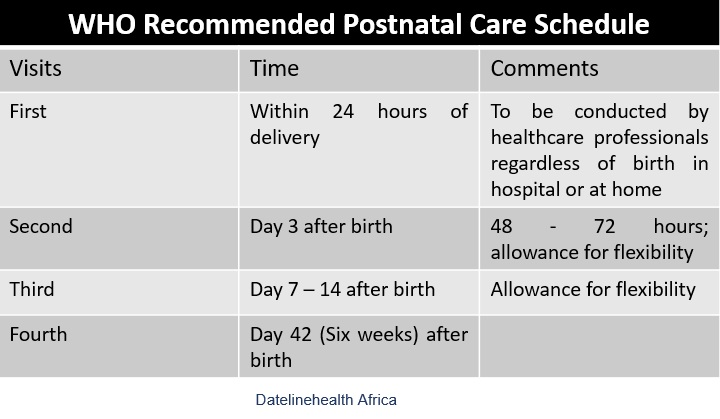Click the word Postnatal in the title
The width and height of the screenshot is (720, 419).
[x=402, y=24]
